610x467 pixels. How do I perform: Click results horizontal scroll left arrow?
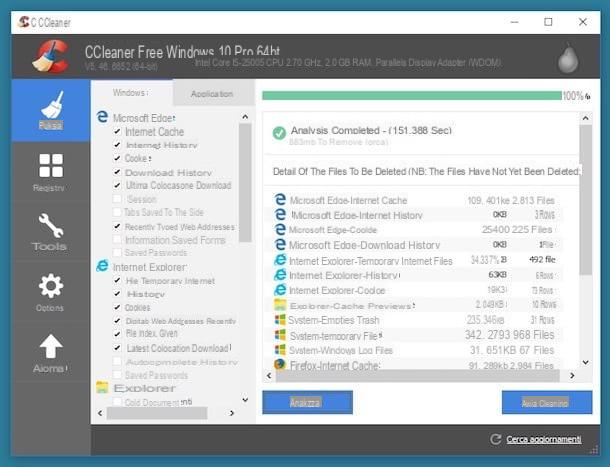pos(269,376)
